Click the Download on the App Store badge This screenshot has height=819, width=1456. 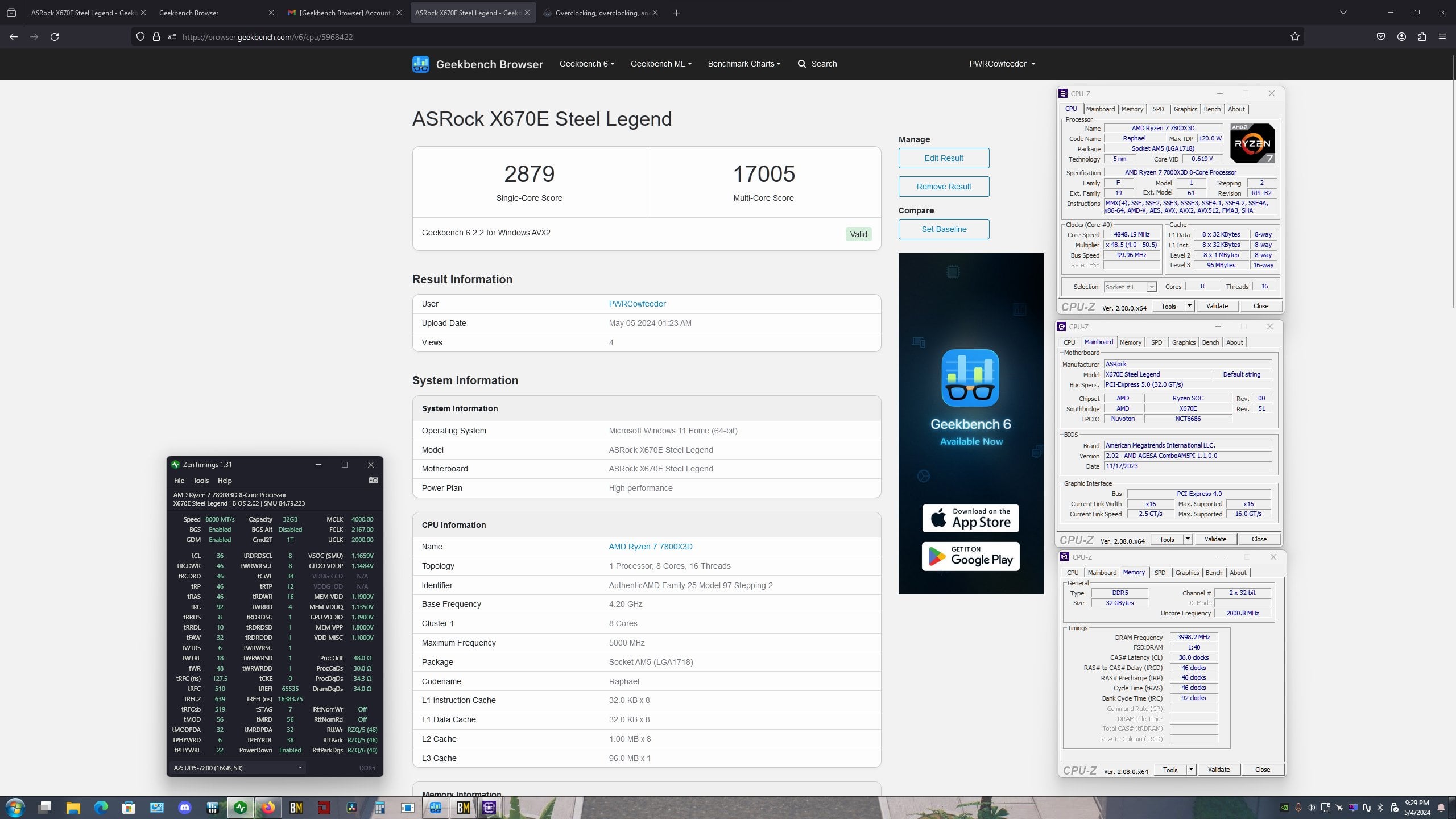[x=970, y=518]
